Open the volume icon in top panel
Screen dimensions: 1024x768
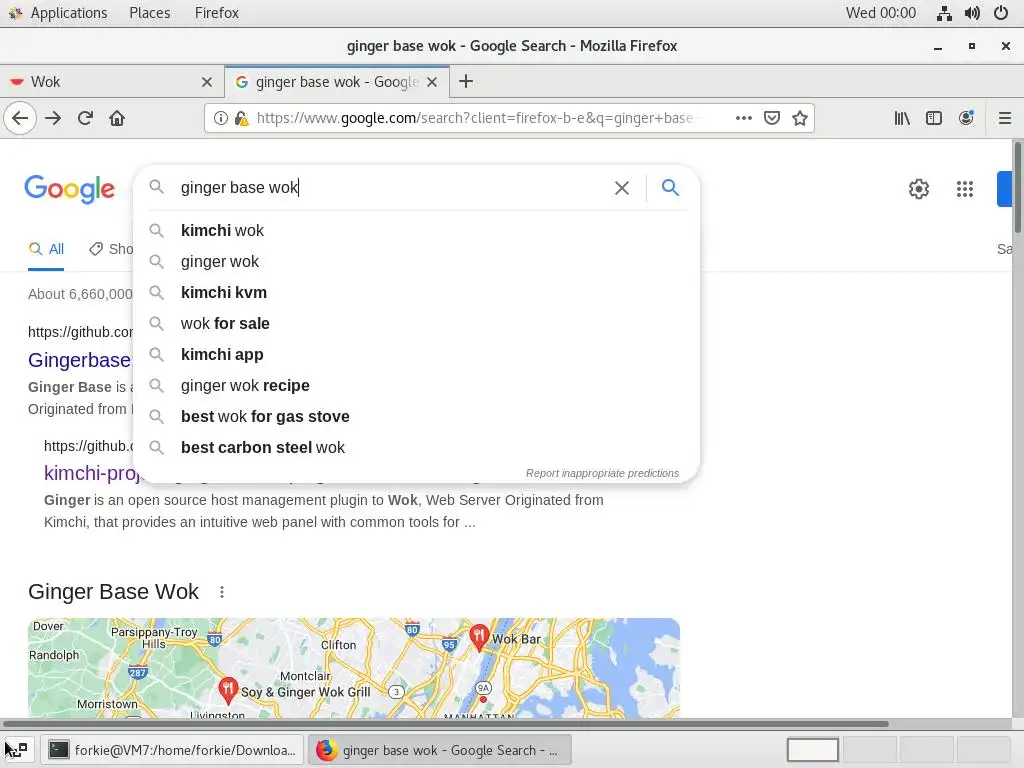[x=972, y=13]
